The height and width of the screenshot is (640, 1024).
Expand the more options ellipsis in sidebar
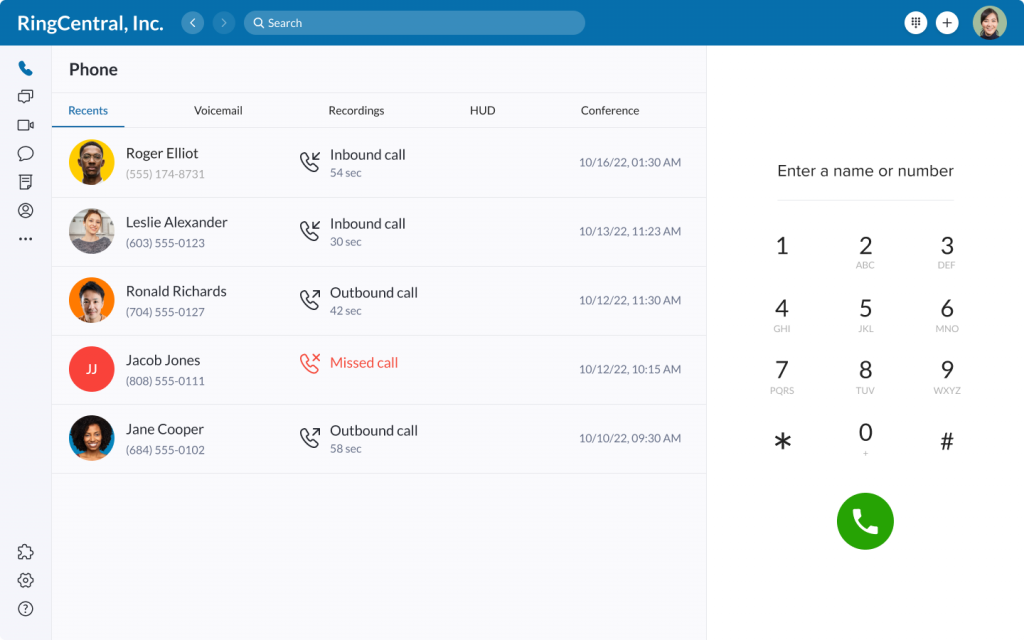click(x=26, y=239)
